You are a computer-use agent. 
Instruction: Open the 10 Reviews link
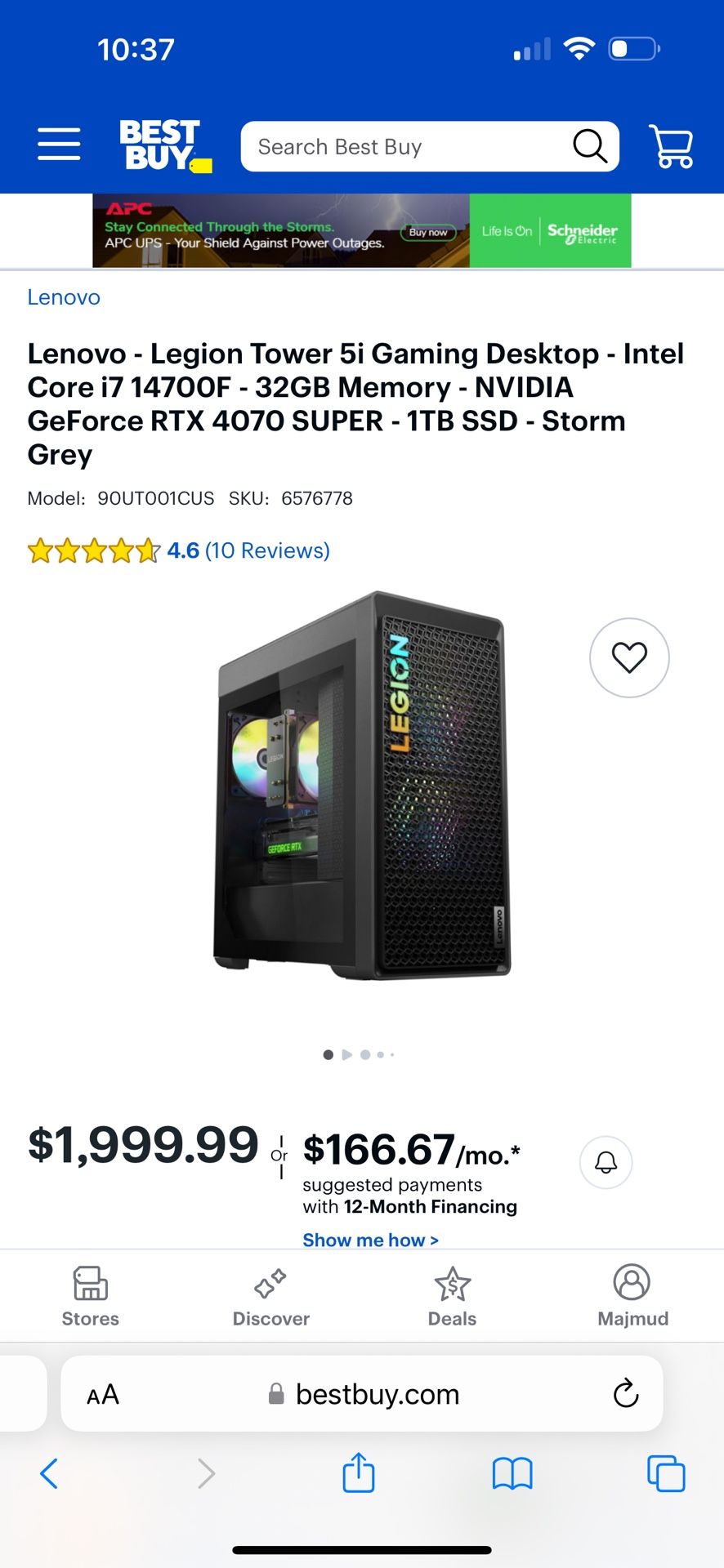coord(267,550)
